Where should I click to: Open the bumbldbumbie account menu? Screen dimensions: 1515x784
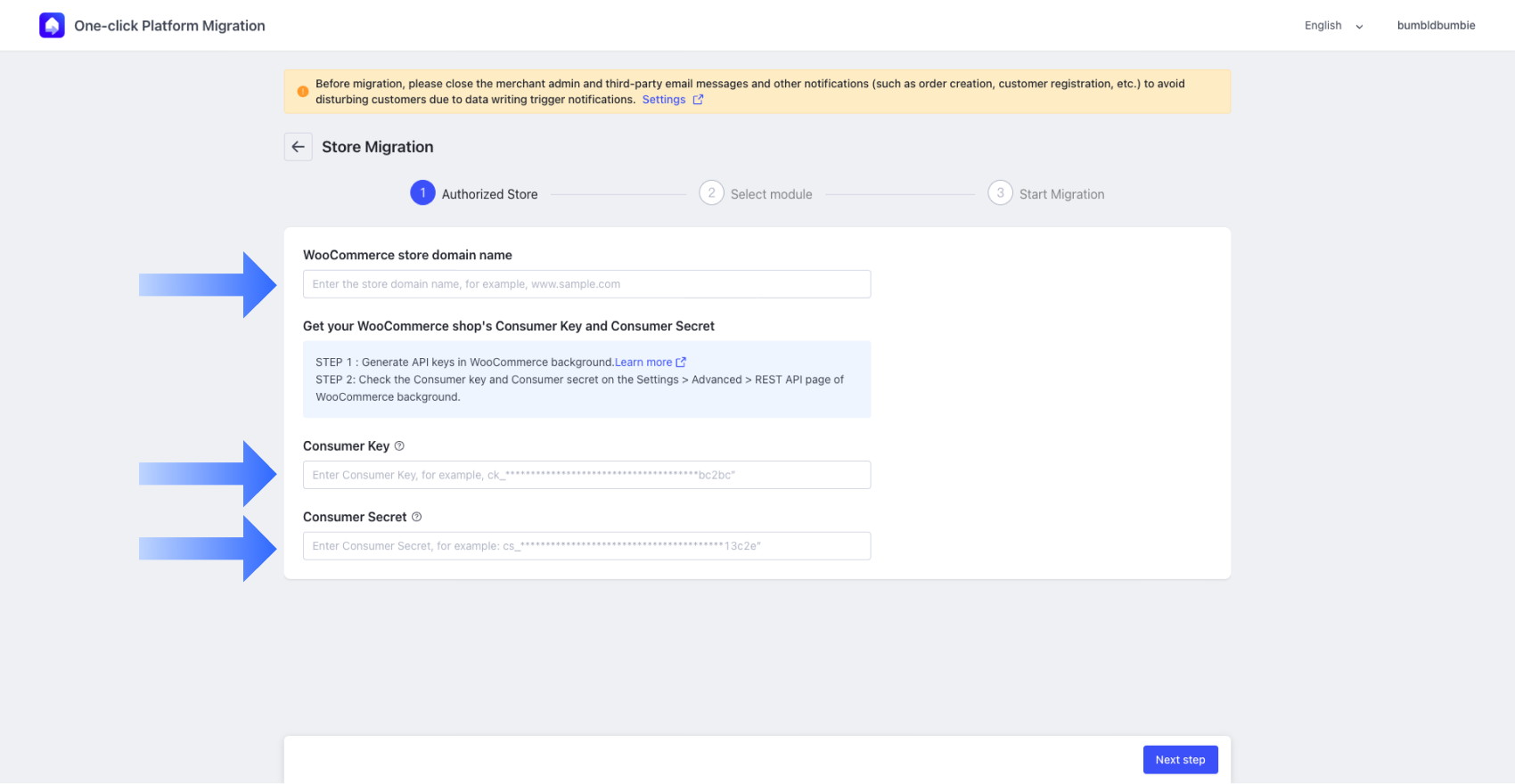point(1436,26)
